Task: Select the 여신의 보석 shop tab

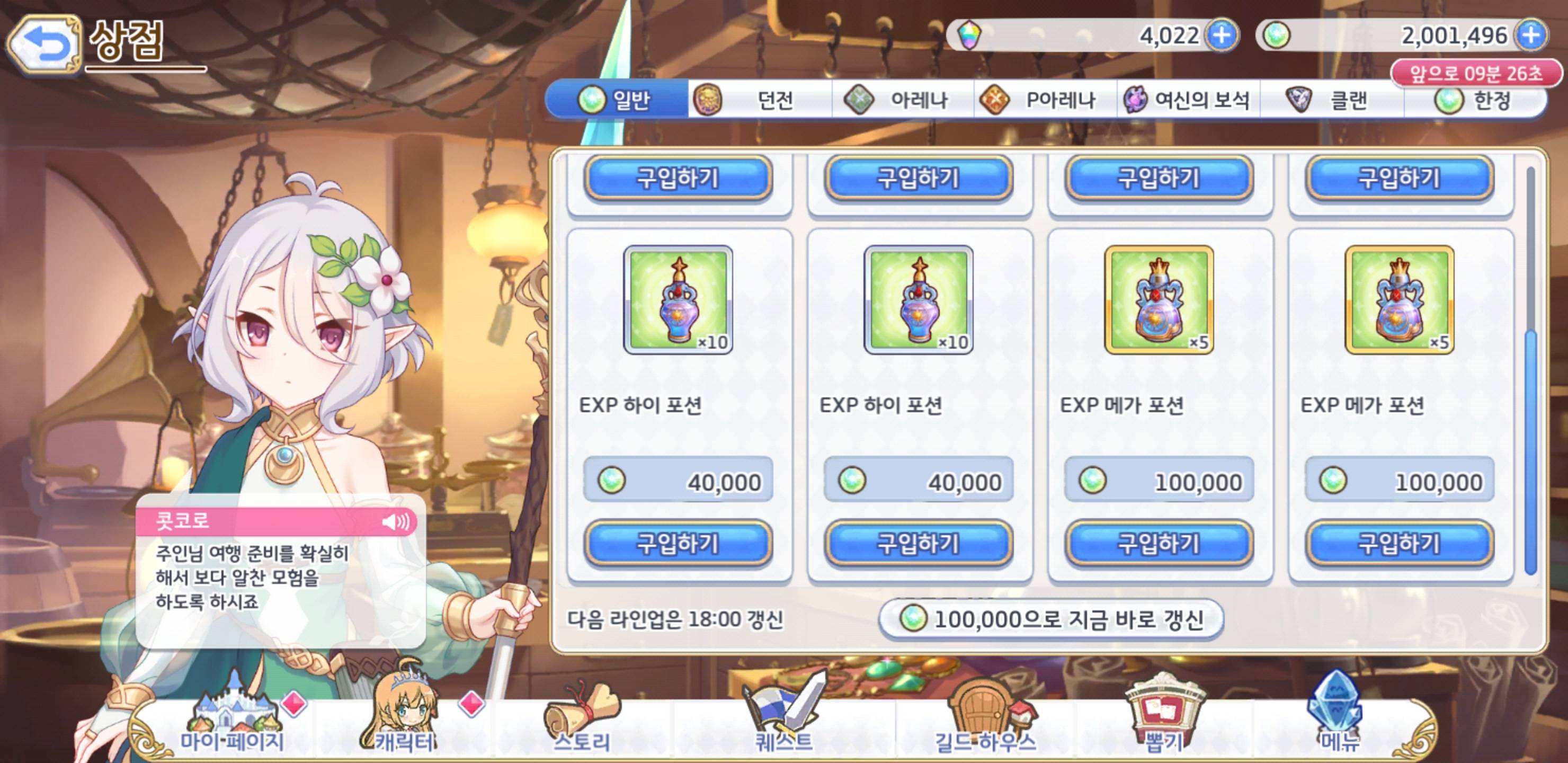Action: [1188, 99]
